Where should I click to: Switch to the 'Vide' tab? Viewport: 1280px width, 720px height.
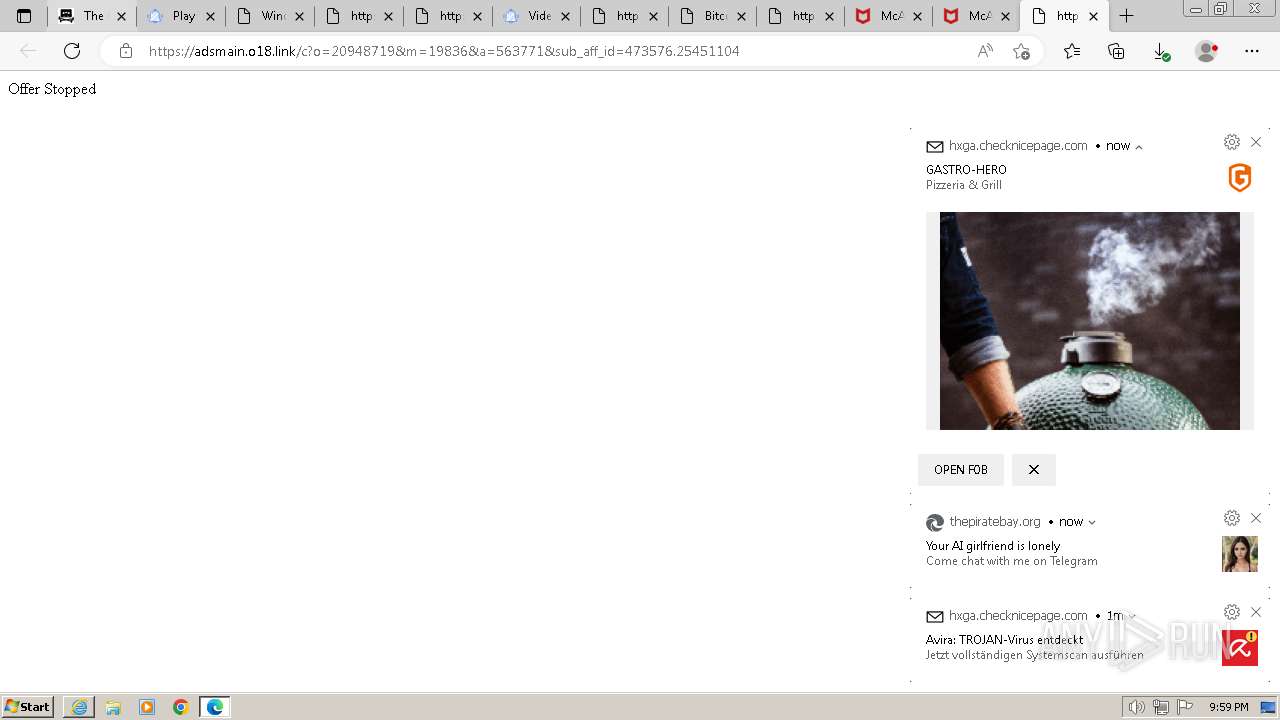pyautogui.click(x=536, y=16)
